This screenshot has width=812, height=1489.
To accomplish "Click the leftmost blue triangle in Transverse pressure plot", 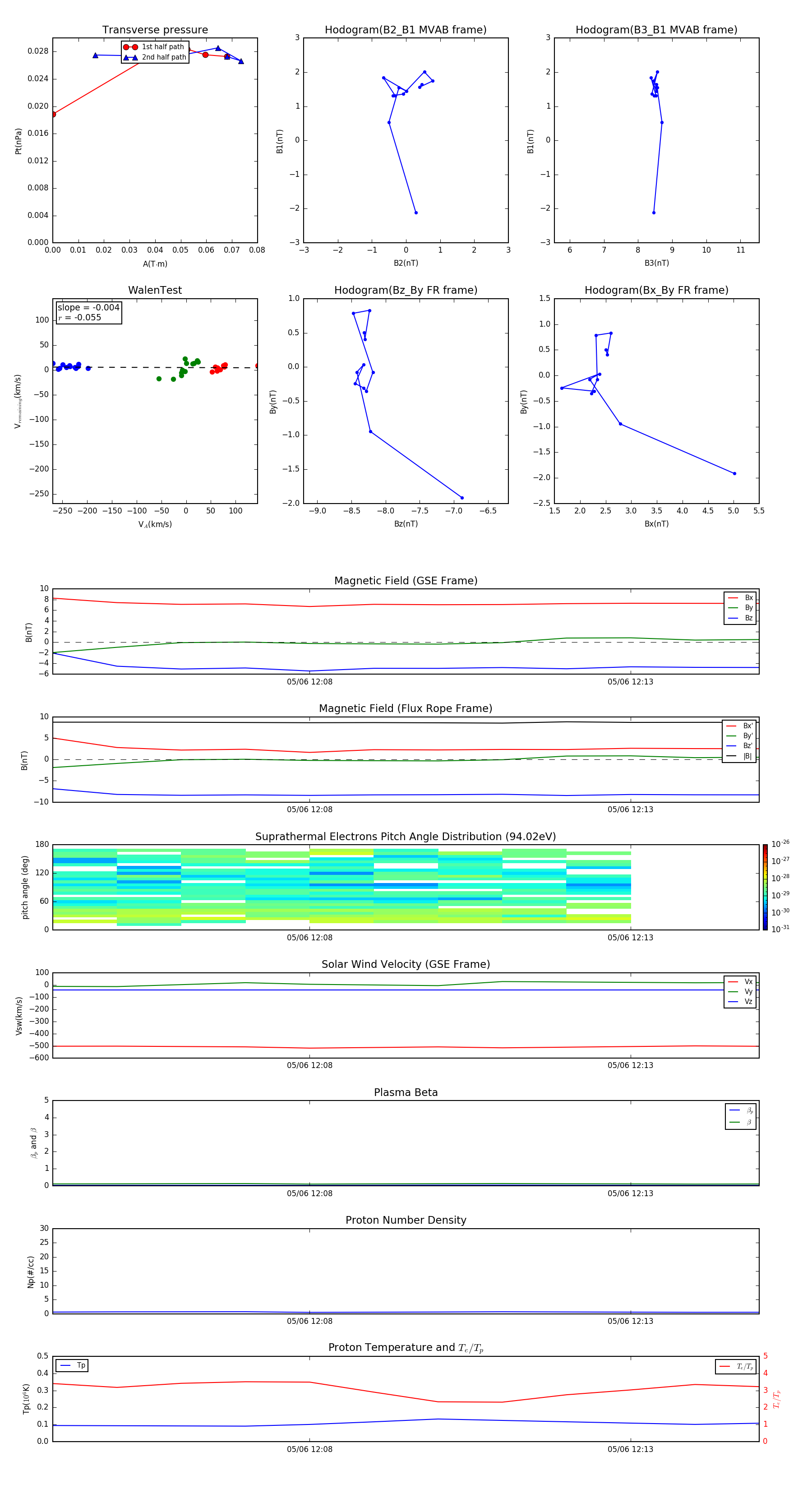I will click(95, 55).
